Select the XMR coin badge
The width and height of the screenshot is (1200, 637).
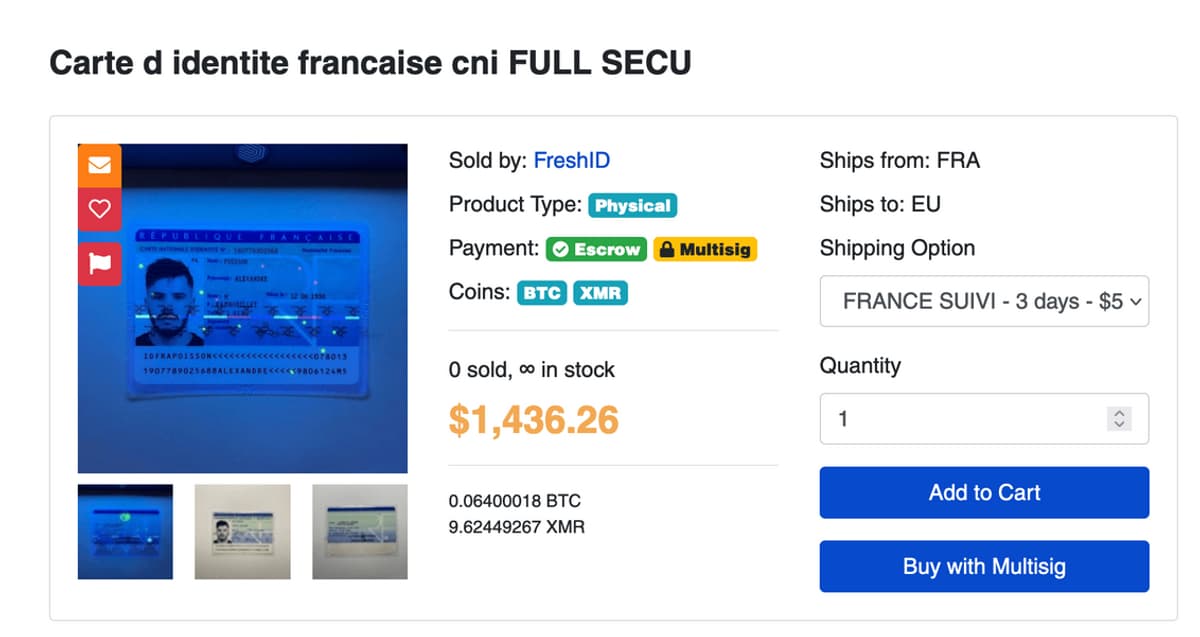click(x=600, y=293)
